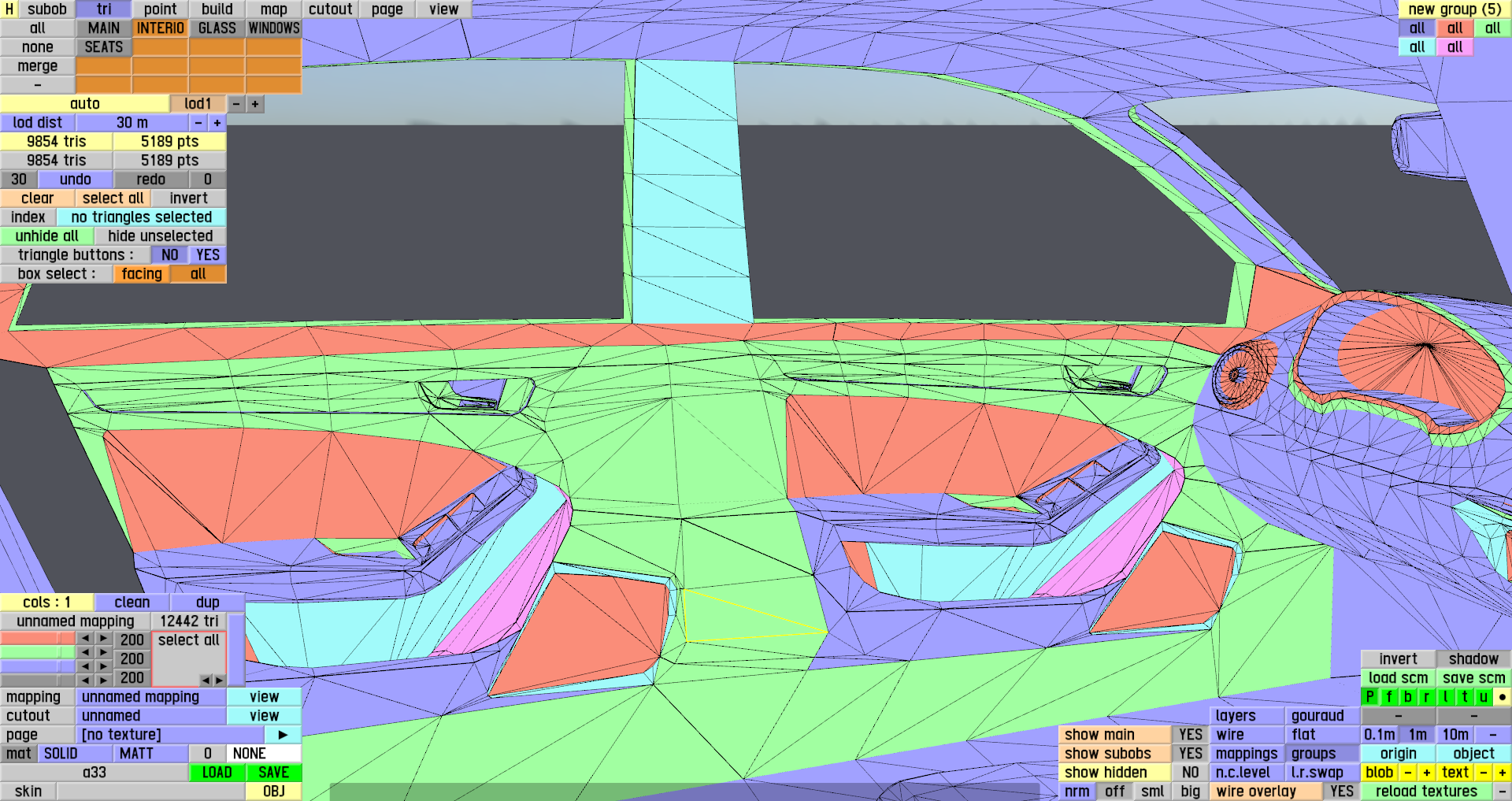Click the plus button next to lod1
1512x801 pixels.
[255, 104]
